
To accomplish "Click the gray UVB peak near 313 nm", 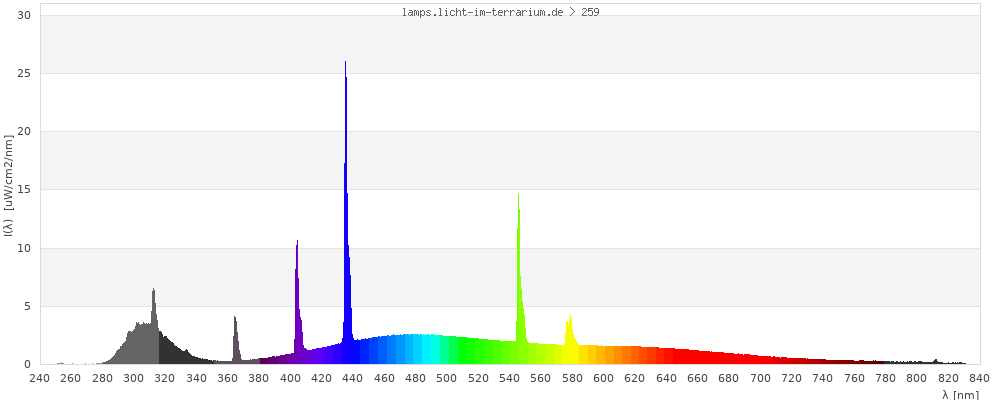I will pos(154,327).
